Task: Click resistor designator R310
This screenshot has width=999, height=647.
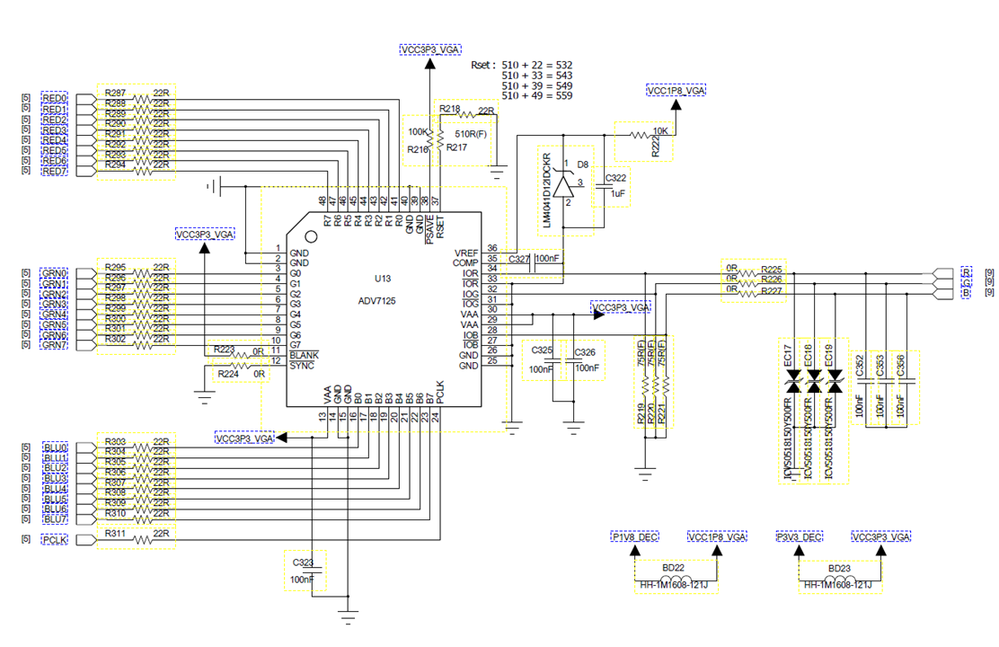Action: click(x=115, y=513)
